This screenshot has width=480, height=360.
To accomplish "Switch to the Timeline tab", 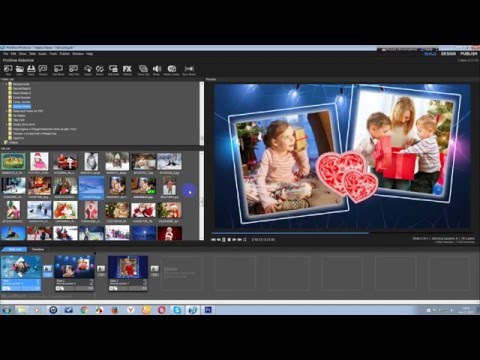I will point(38,249).
